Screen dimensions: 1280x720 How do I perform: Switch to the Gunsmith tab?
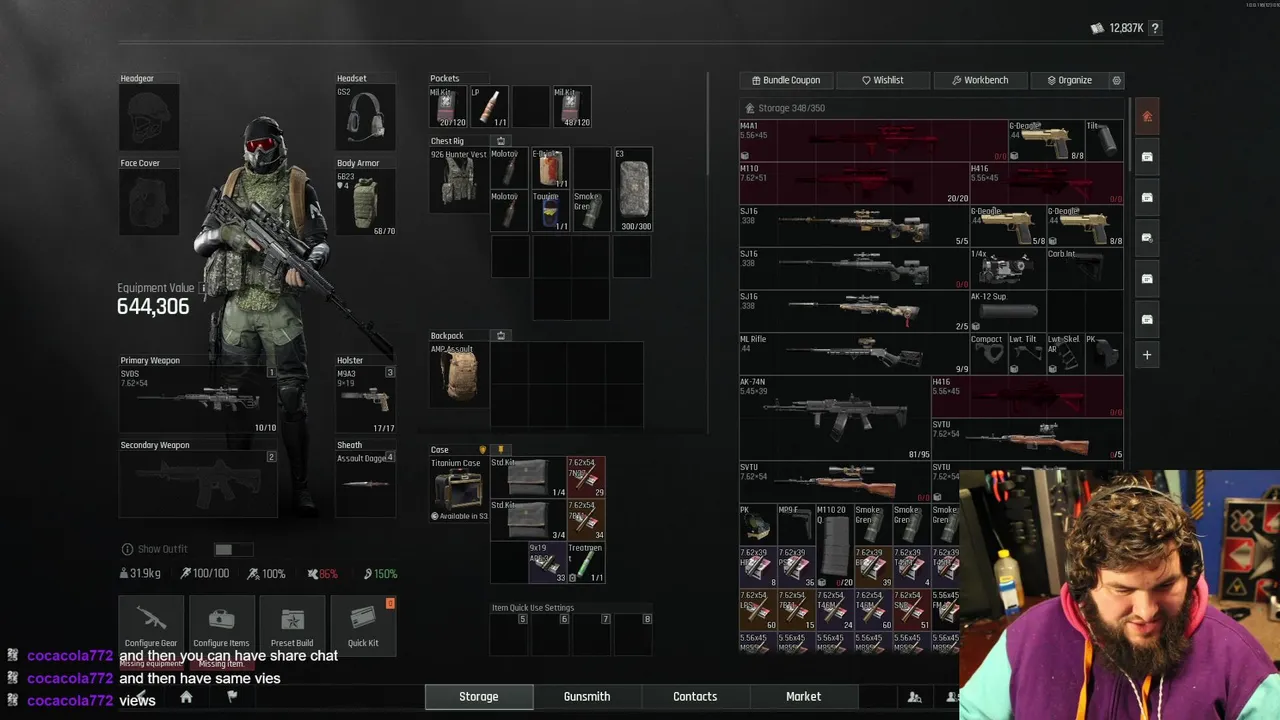tap(587, 697)
